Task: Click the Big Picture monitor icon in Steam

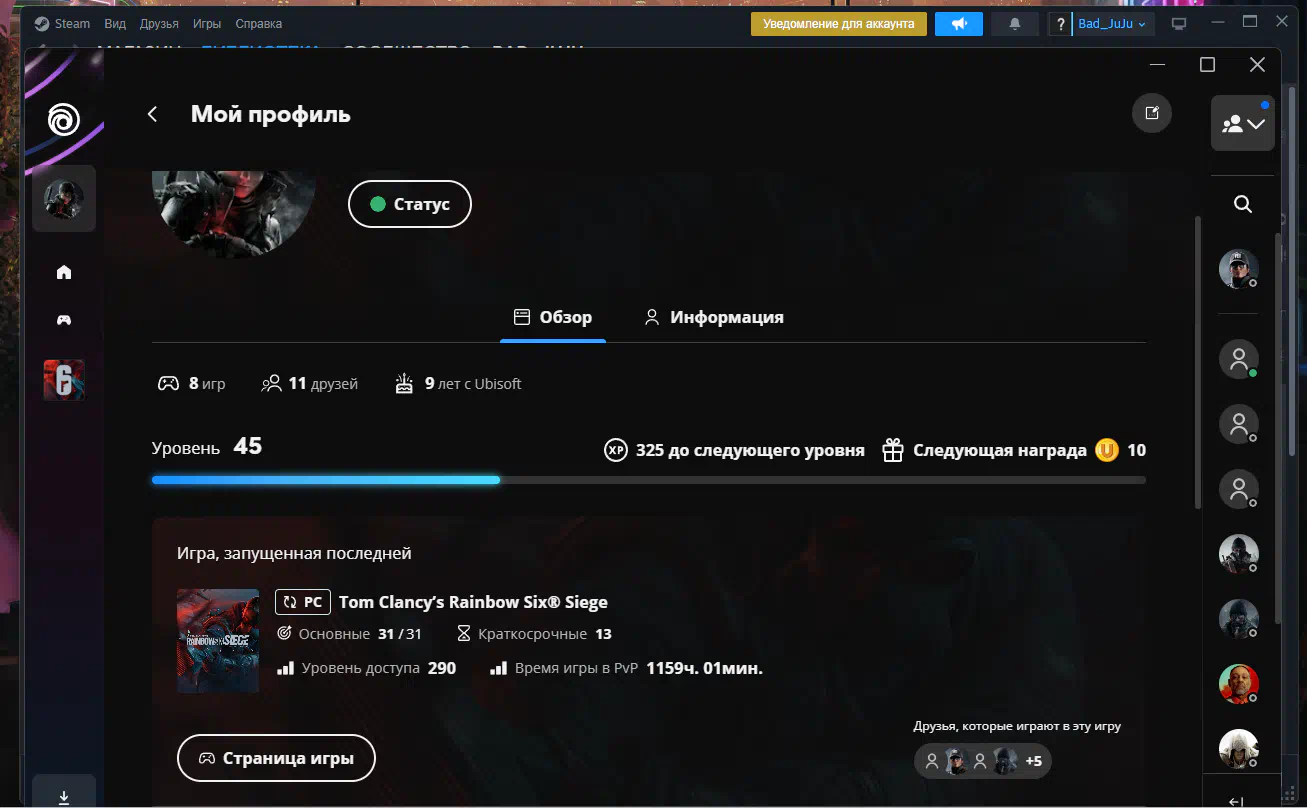Action: tap(1178, 24)
